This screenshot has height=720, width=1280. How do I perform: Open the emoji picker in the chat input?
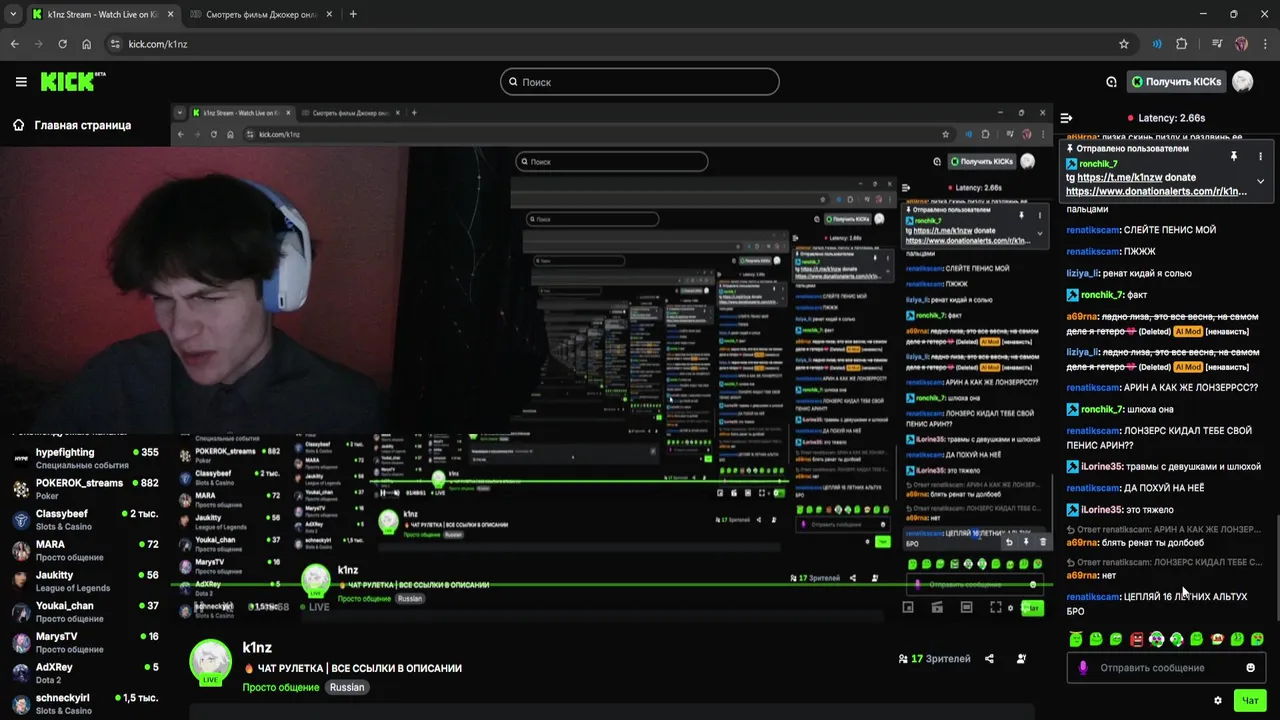click(x=1250, y=668)
